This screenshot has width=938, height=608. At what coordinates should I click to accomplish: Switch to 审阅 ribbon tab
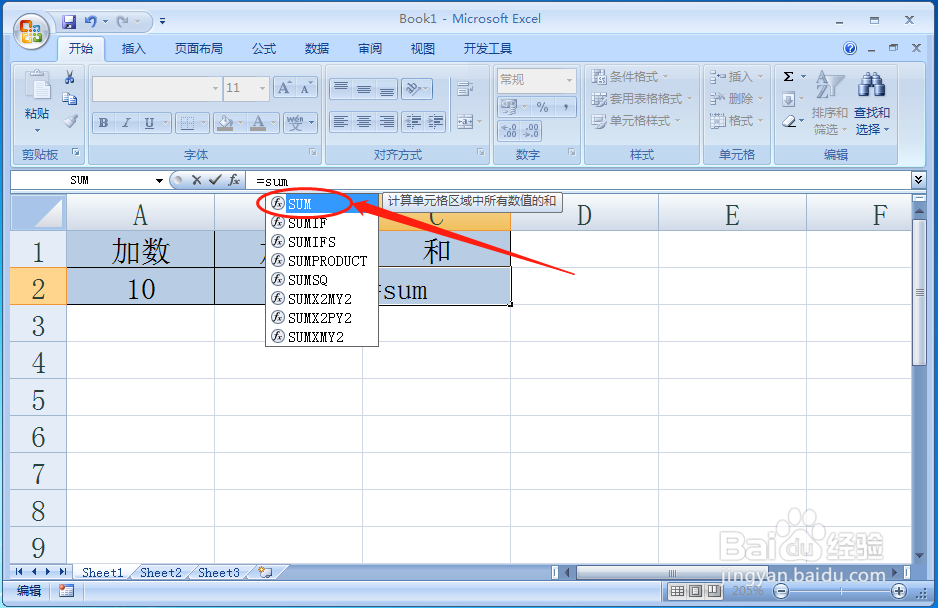(370, 48)
